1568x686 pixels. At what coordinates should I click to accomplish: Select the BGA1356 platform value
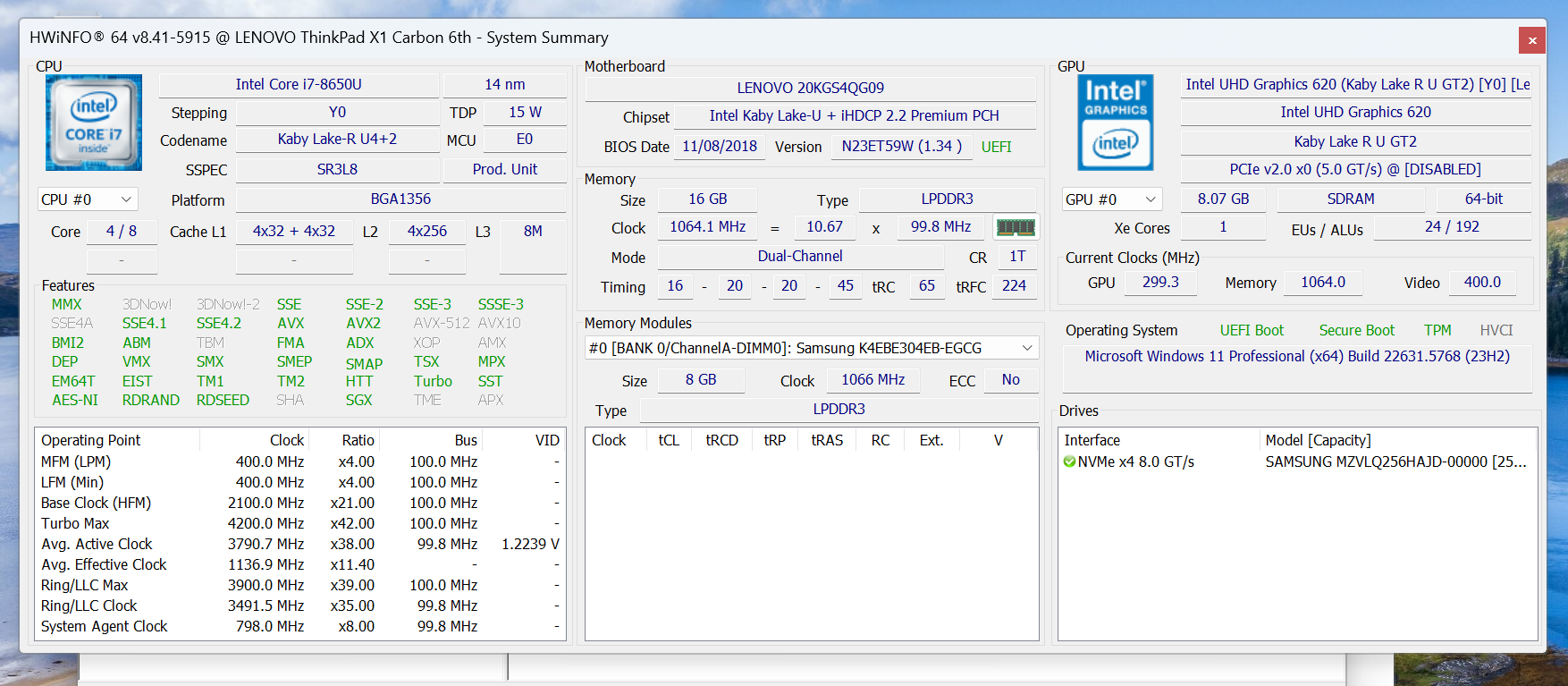click(x=400, y=199)
